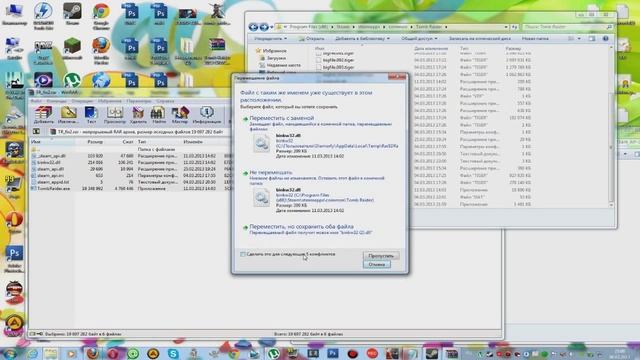Click the Steam desktop shortcut
640x360 pixels.
pyautogui.click(x=72, y=13)
